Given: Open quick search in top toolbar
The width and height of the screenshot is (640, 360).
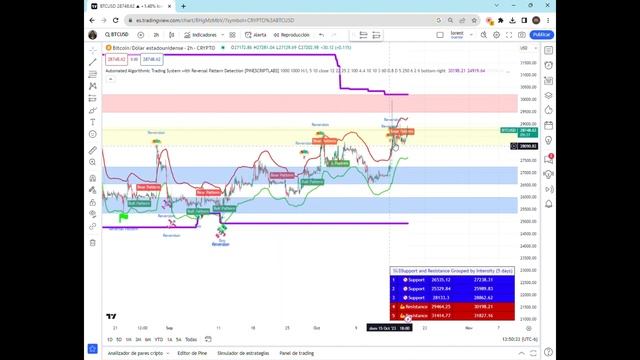Looking at the screenshot, I should [x=484, y=35].
